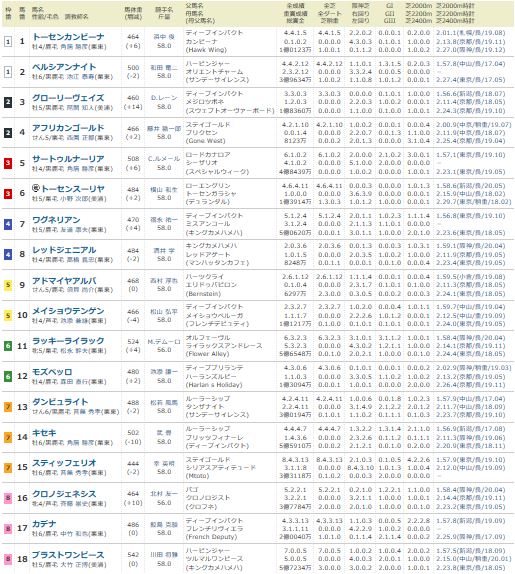This screenshot has height=574, width=515.
Task: Select ブラストワンピース horse link
Action: pyautogui.click(x=68, y=554)
